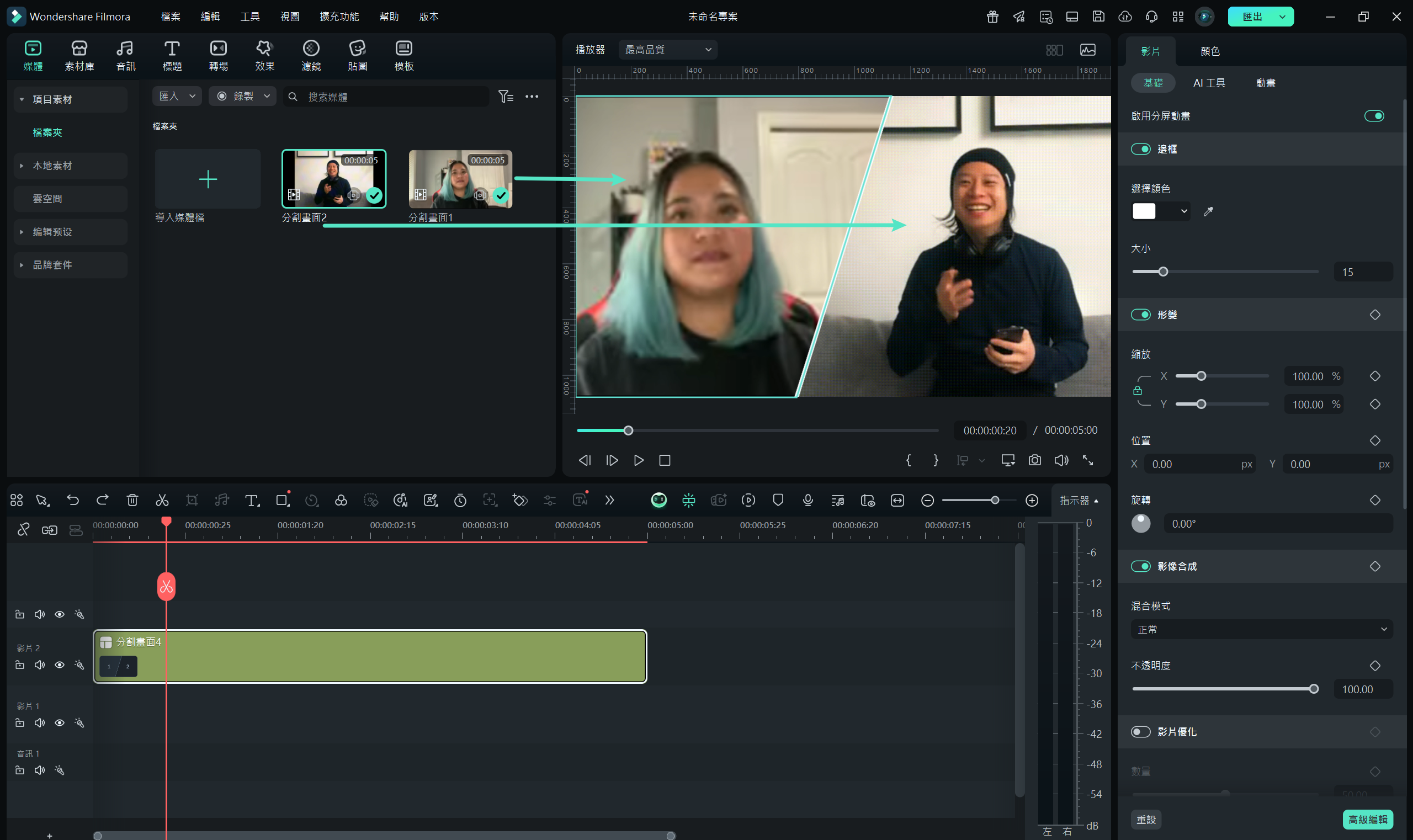Screen dimensions: 1413x840
Task: Click the redo arrow in timeline toolbar
Action: coord(103,500)
